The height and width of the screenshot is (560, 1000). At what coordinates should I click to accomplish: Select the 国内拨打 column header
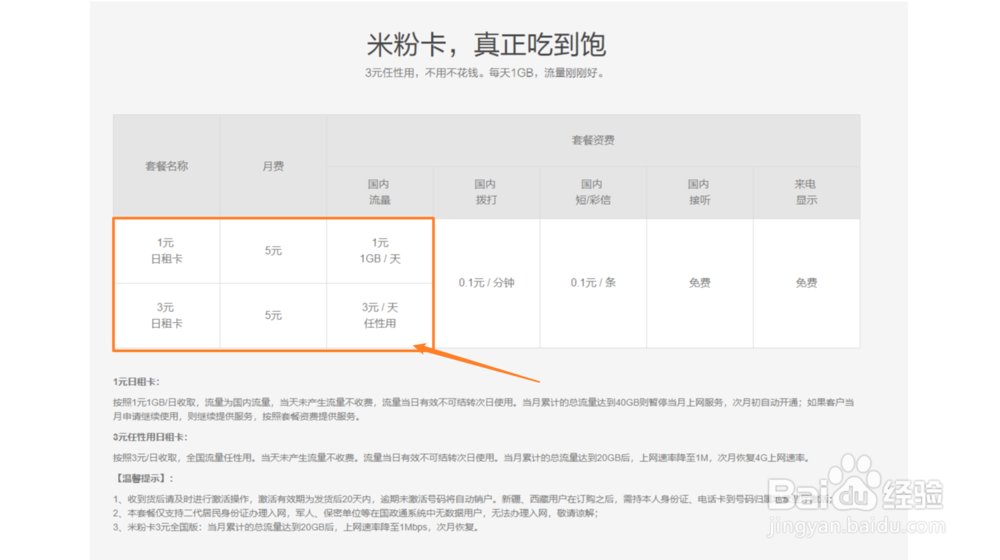(x=486, y=192)
